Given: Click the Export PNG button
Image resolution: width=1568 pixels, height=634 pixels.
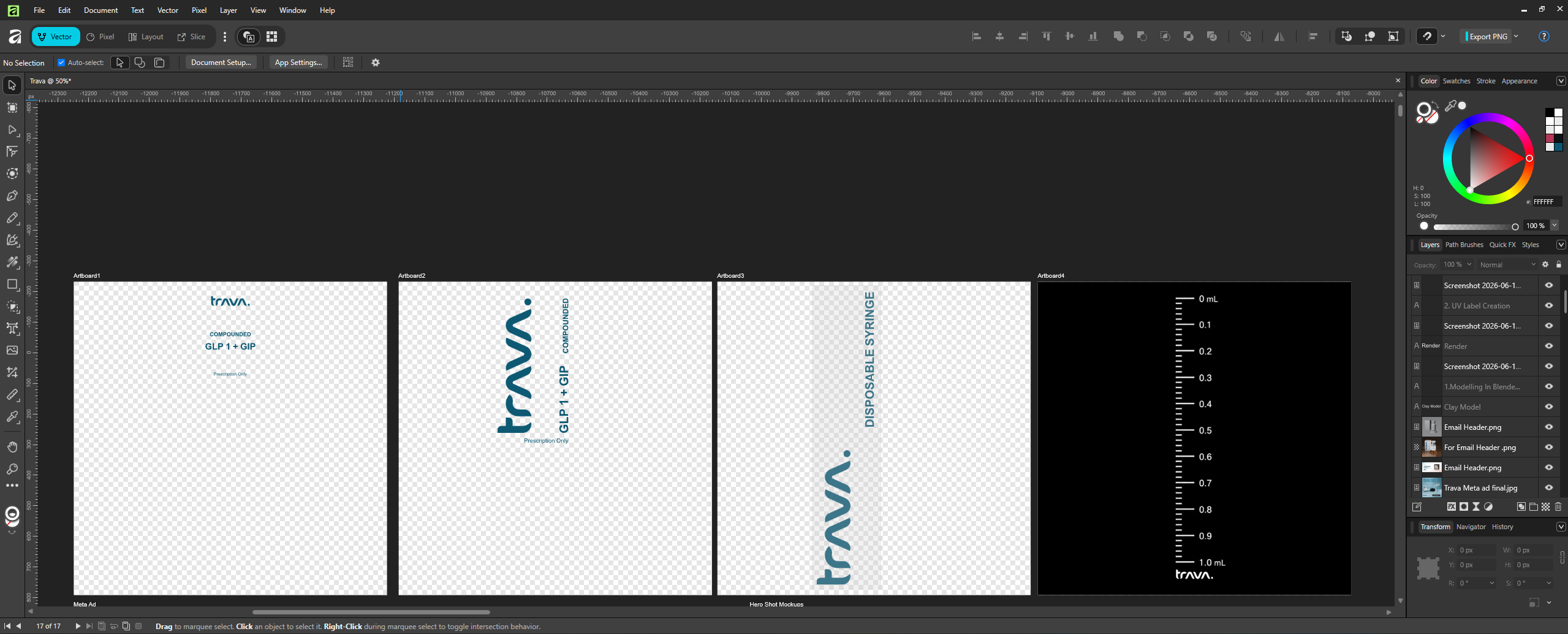Looking at the screenshot, I should pos(1487,37).
